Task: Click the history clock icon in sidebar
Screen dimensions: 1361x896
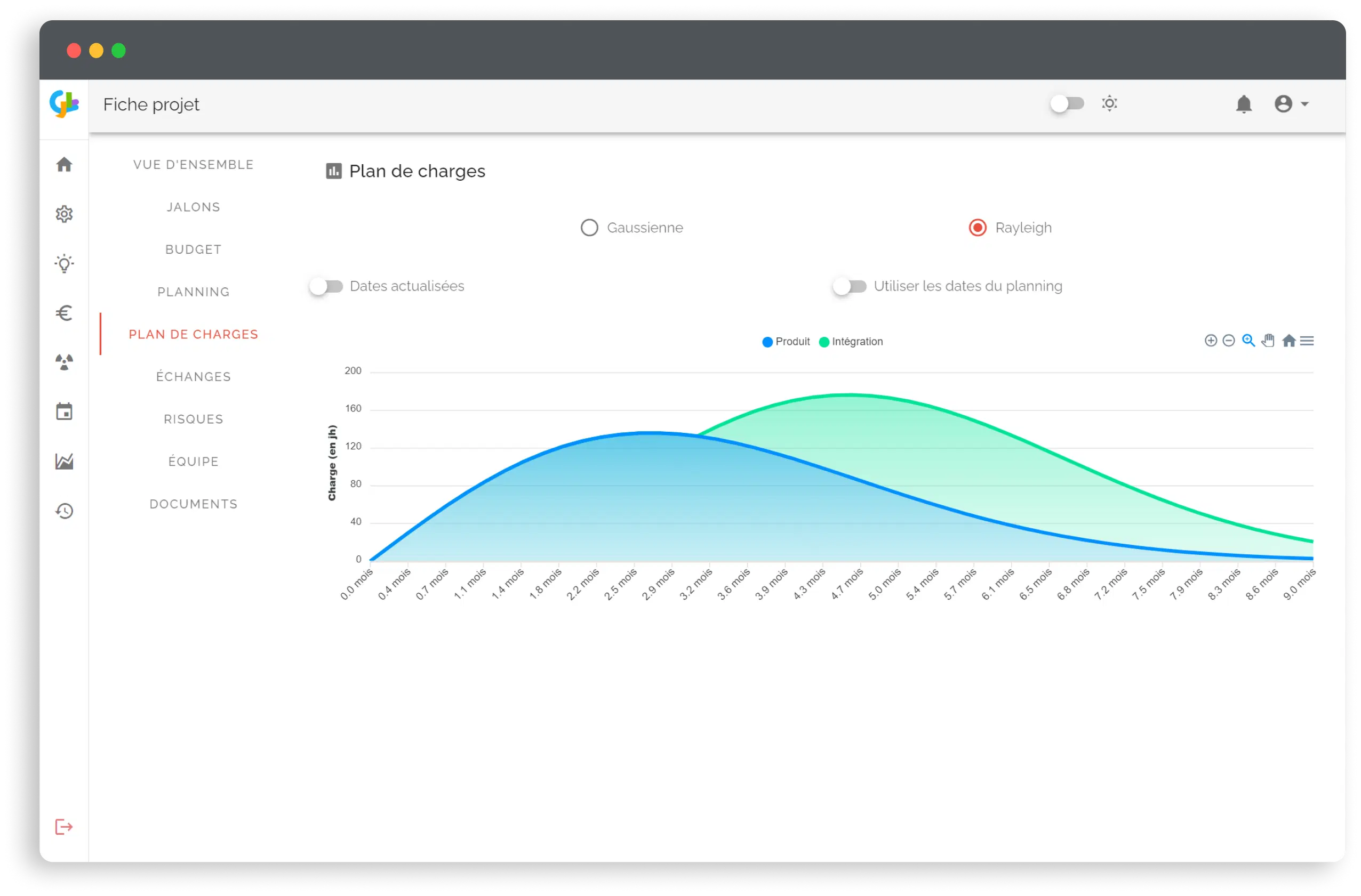Action: tap(64, 511)
